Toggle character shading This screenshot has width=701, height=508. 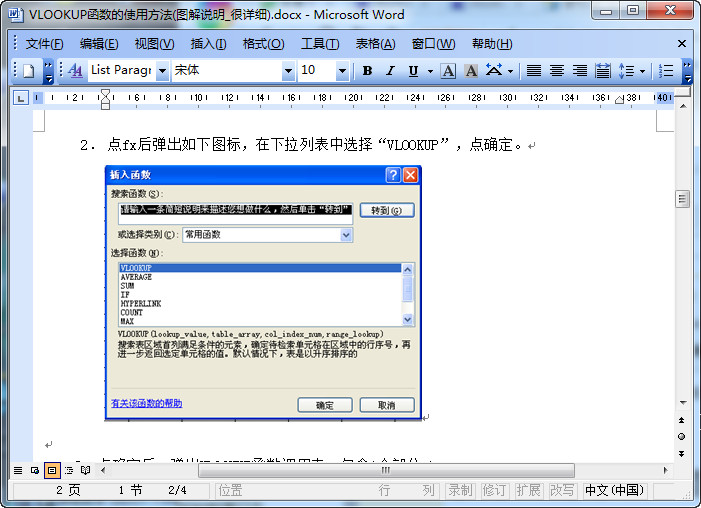pyautogui.click(x=471, y=71)
